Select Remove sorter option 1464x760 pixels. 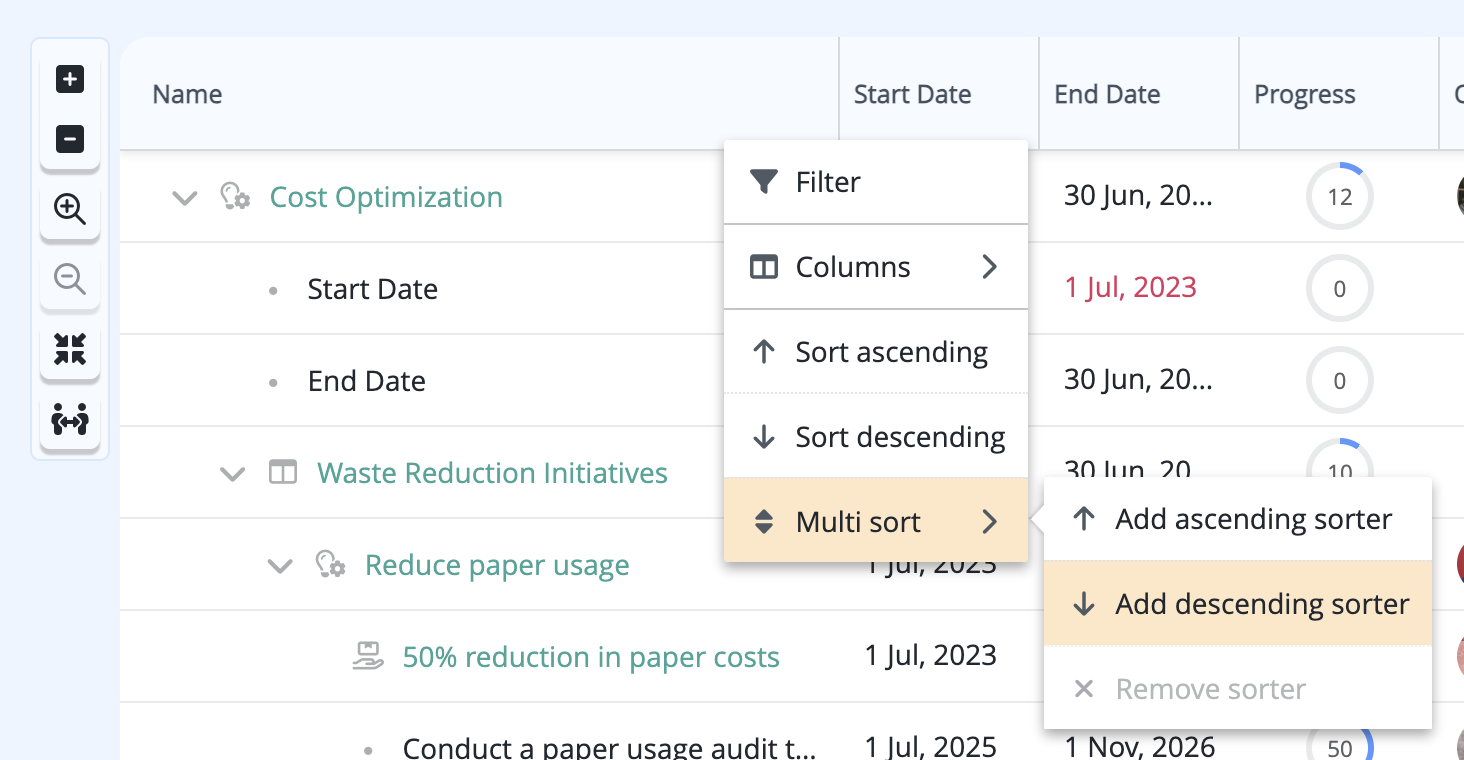coord(1238,688)
